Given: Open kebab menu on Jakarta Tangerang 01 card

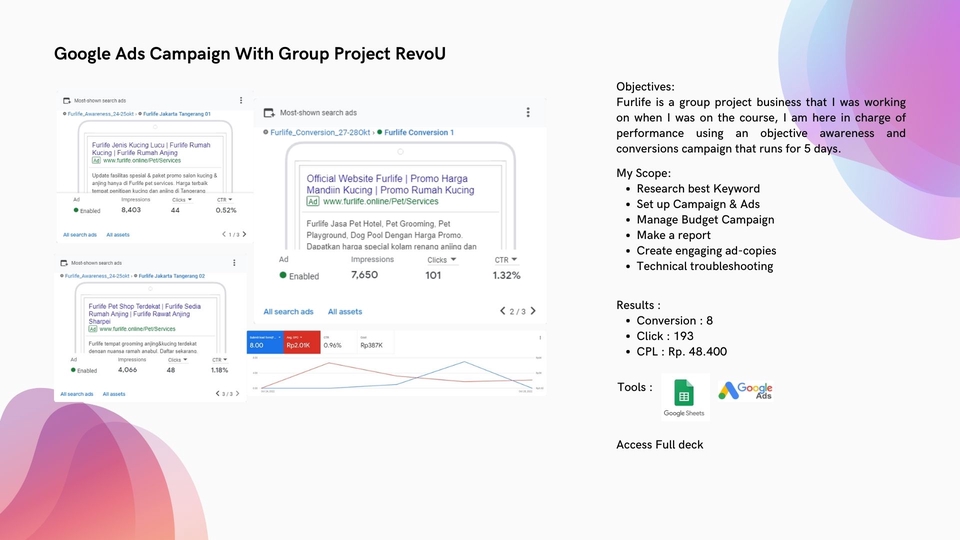Looking at the screenshot, I should 241,100.
